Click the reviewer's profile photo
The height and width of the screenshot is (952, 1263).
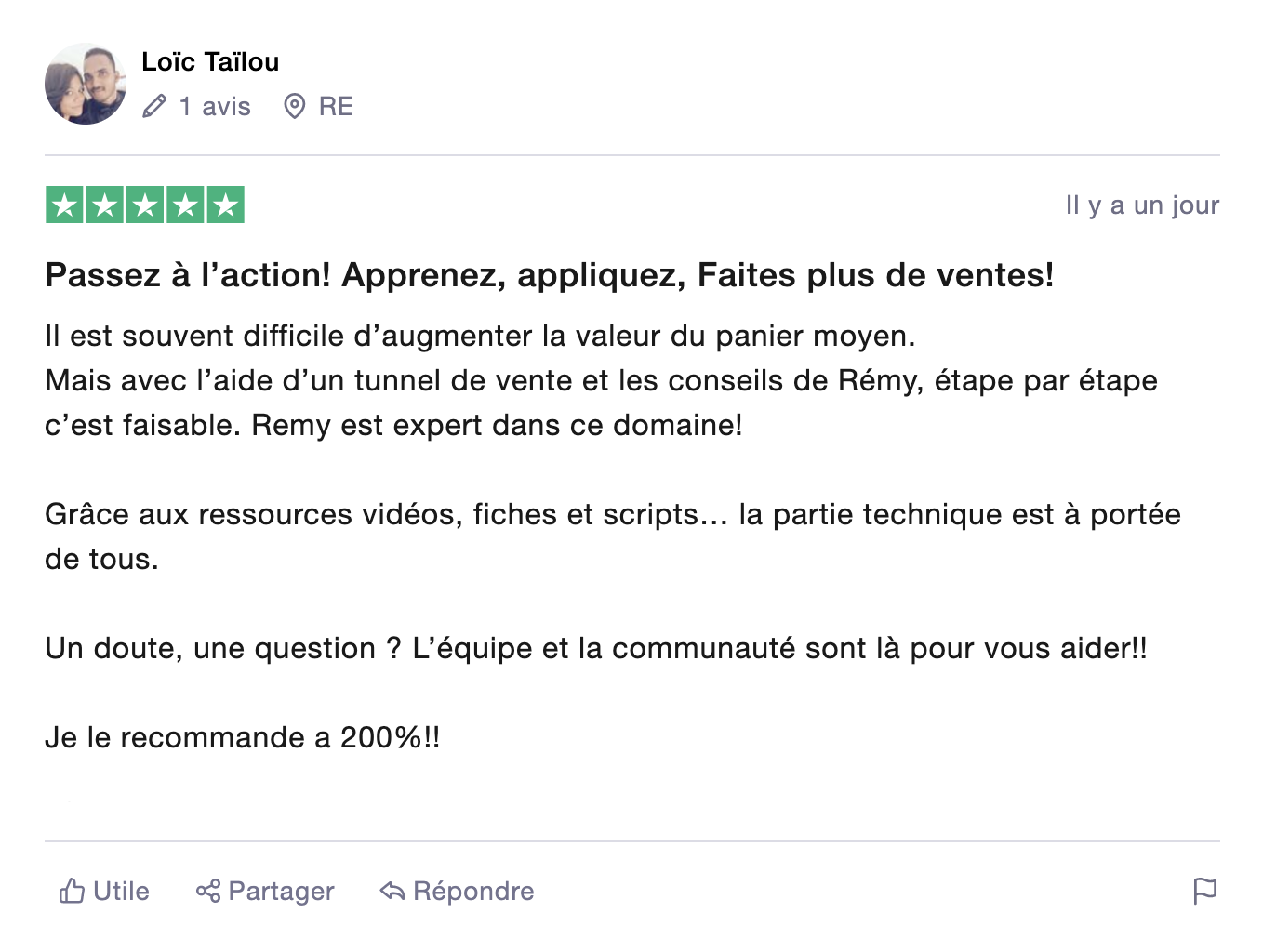tap(86, 84)
